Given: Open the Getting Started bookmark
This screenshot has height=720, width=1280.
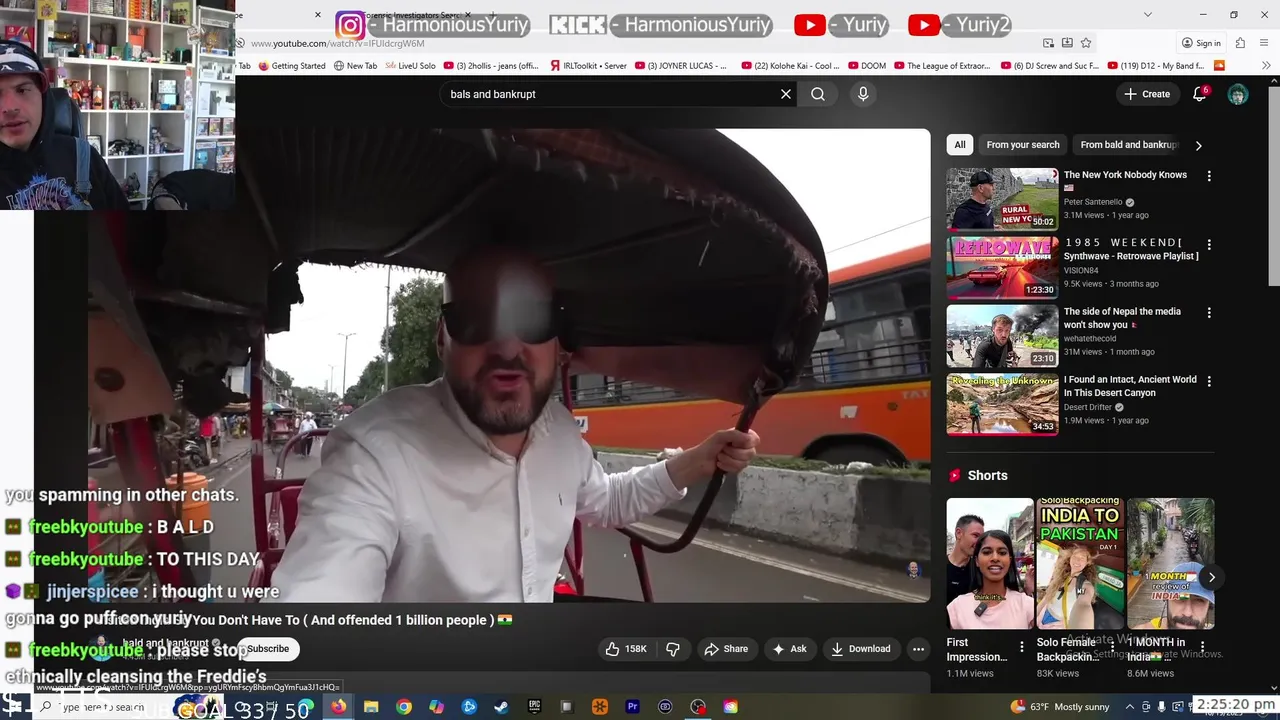Looking at the screenshot, I should [292, 66].
